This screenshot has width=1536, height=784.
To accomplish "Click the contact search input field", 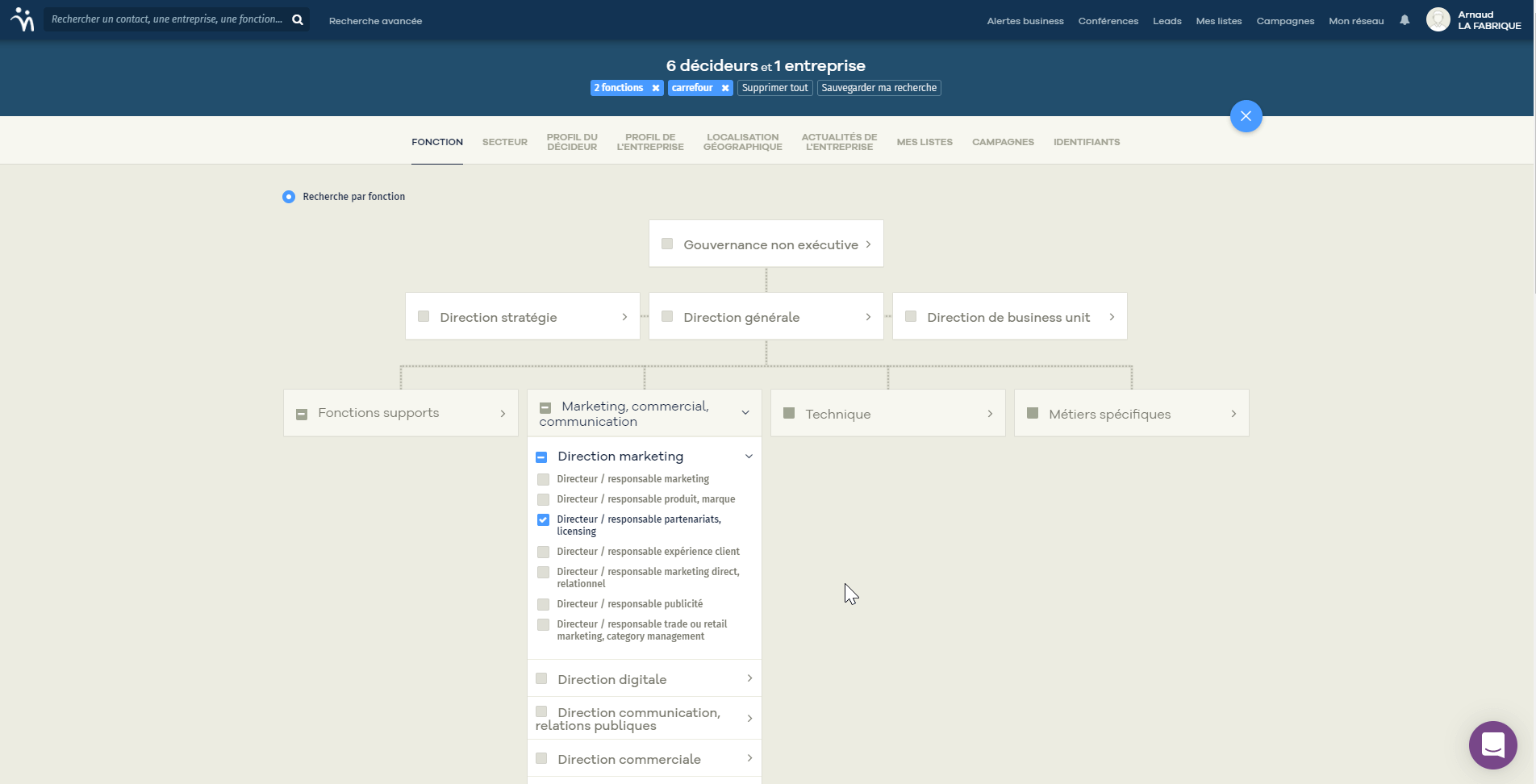I will coord(167,19).
